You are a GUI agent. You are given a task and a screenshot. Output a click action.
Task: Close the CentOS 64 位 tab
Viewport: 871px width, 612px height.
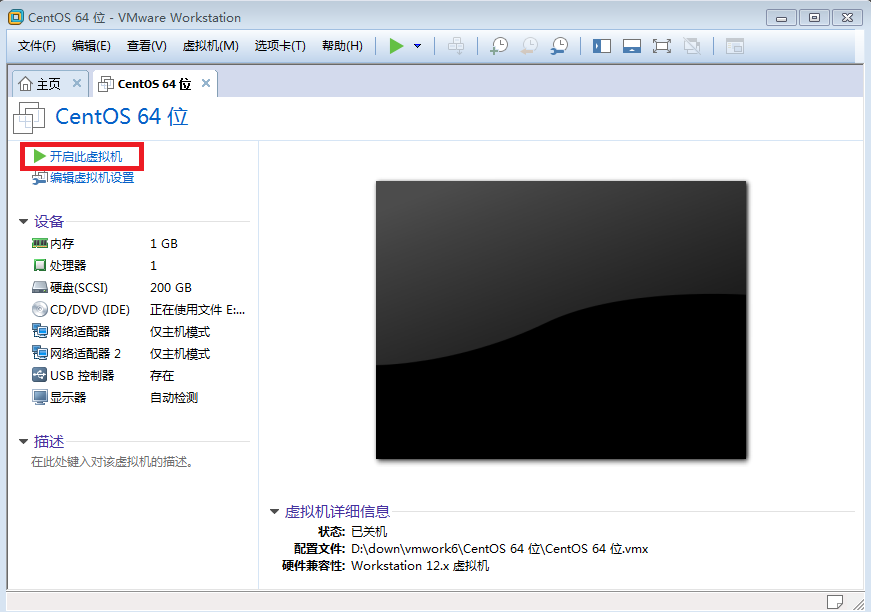point(206,83)
